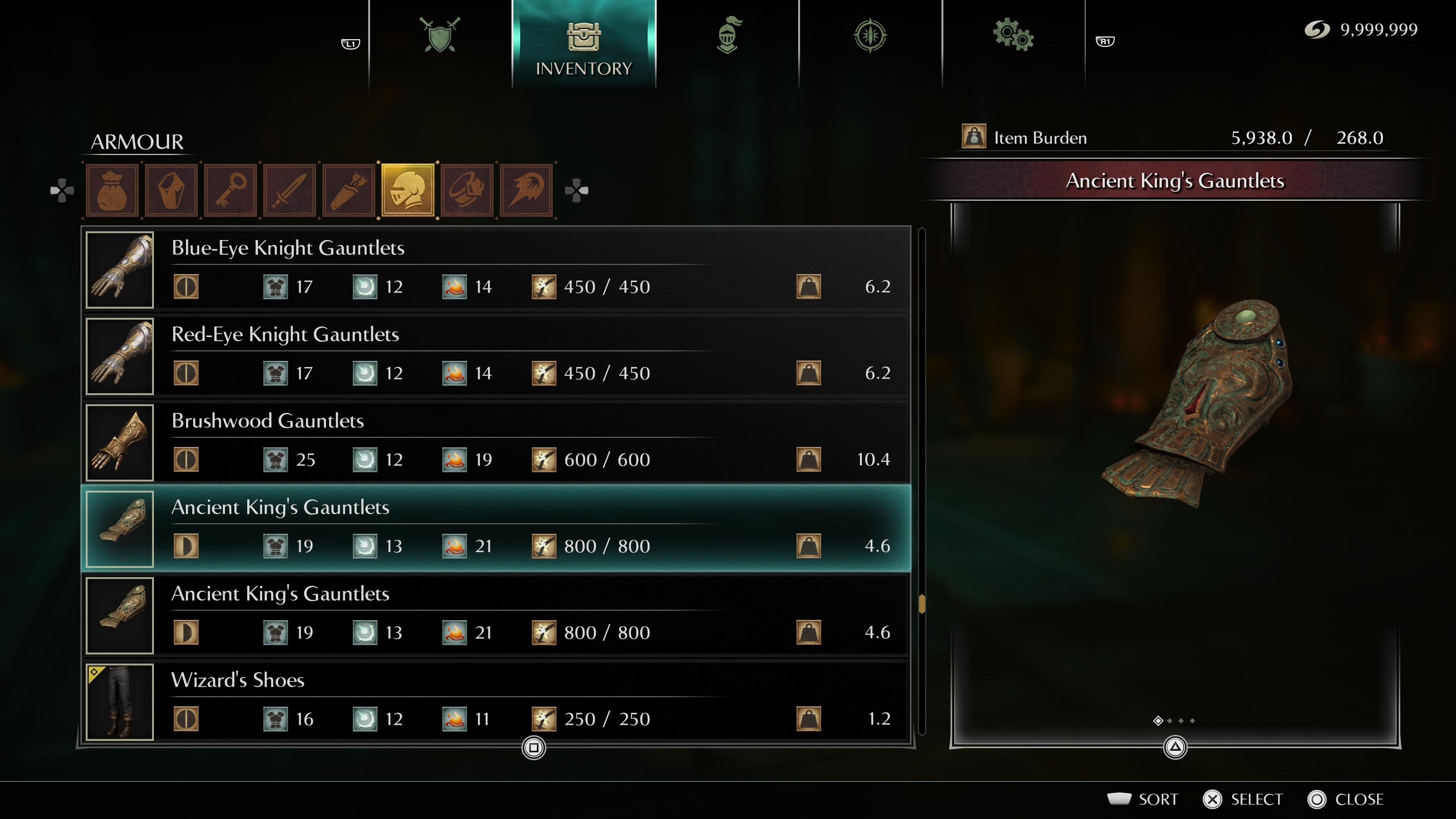Select the stone materials category icon
Screen dimensions: 1456x819
[171, 190]
